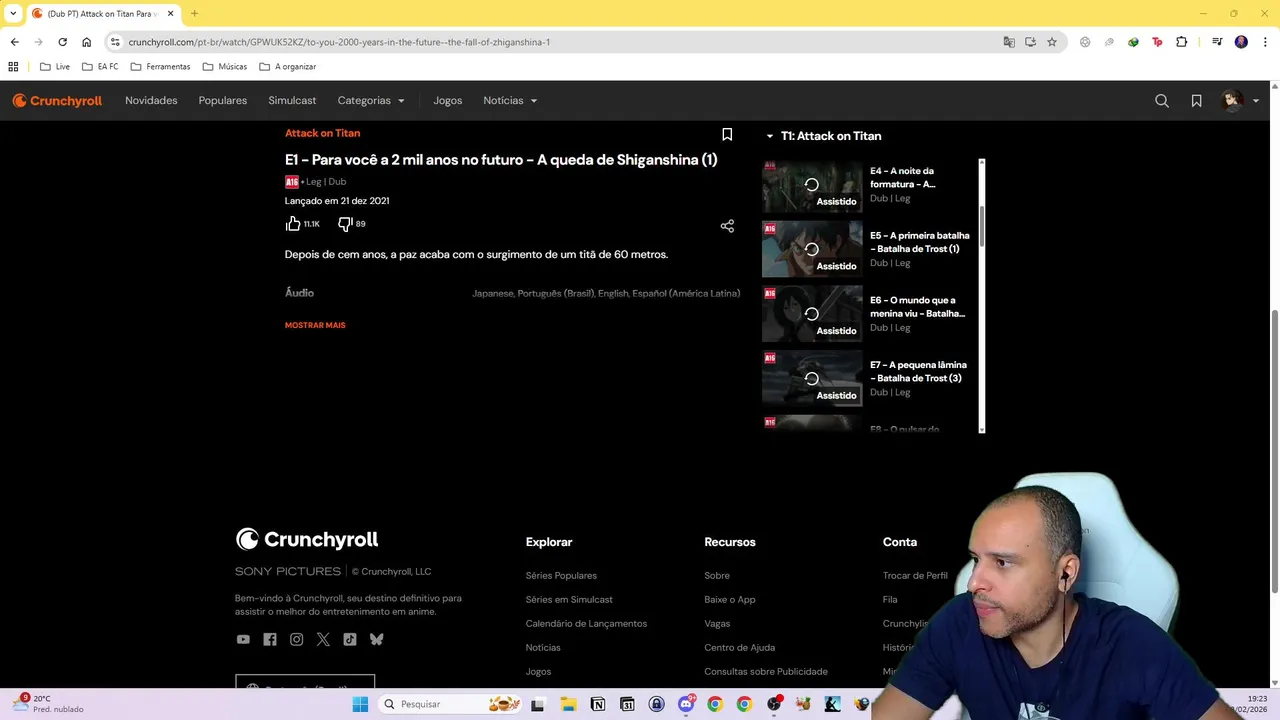Open Crunchyroll X (Twitter) footer icon
This screenshot has height=720, width=1280.
coord(323,639)
